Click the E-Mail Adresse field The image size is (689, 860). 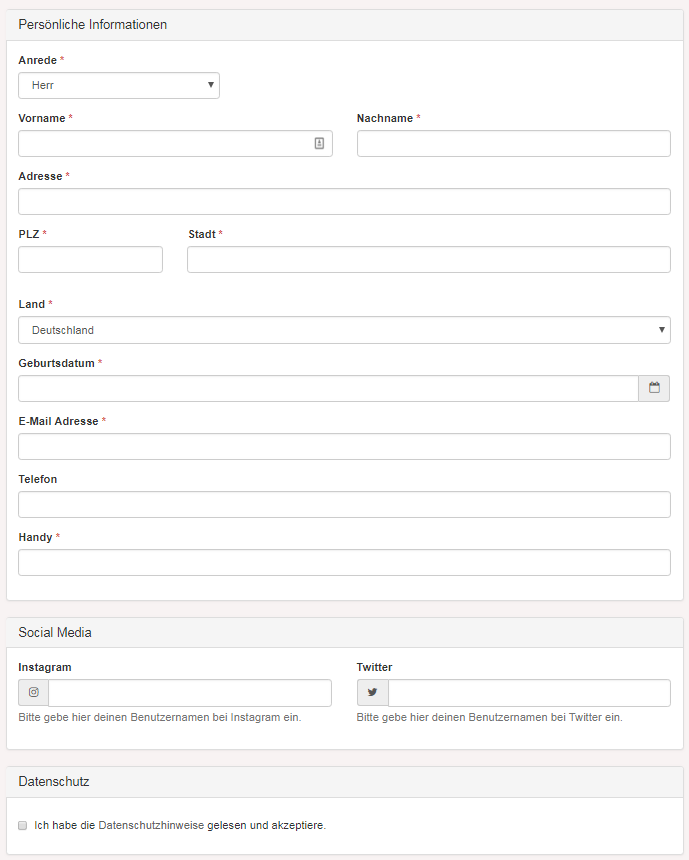point(344,446)
